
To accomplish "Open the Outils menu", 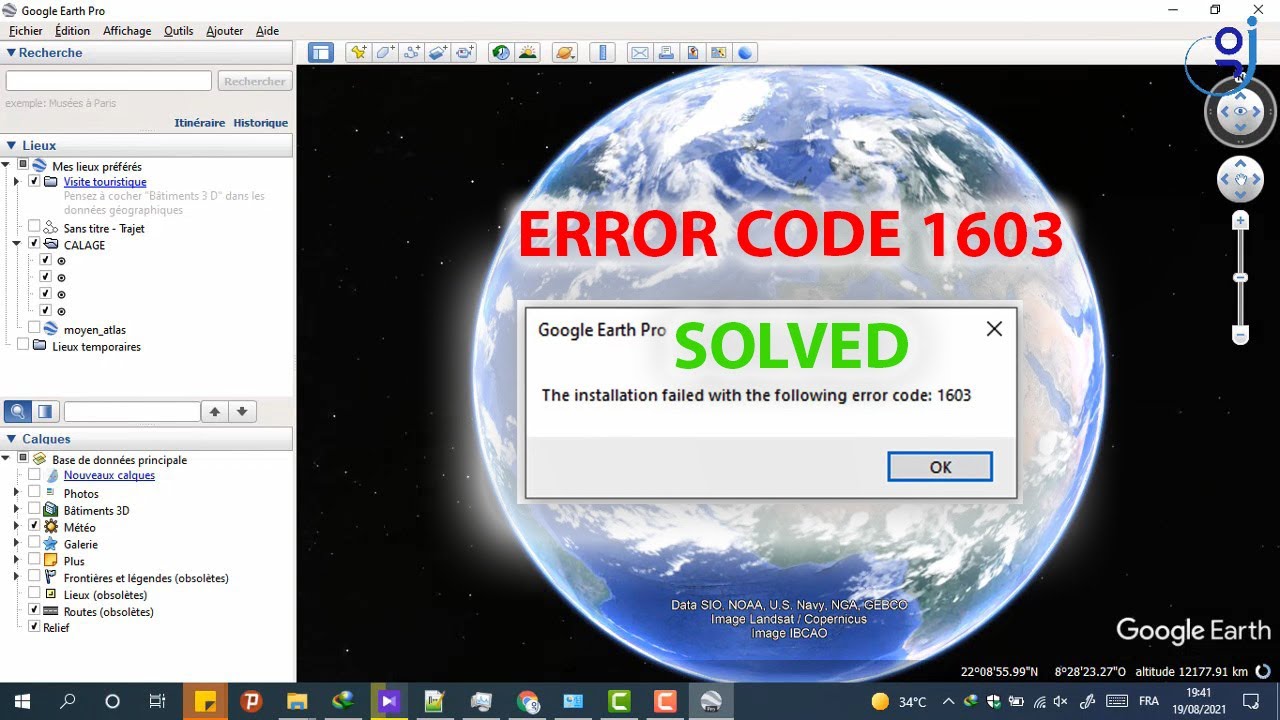I will (179, 31).
